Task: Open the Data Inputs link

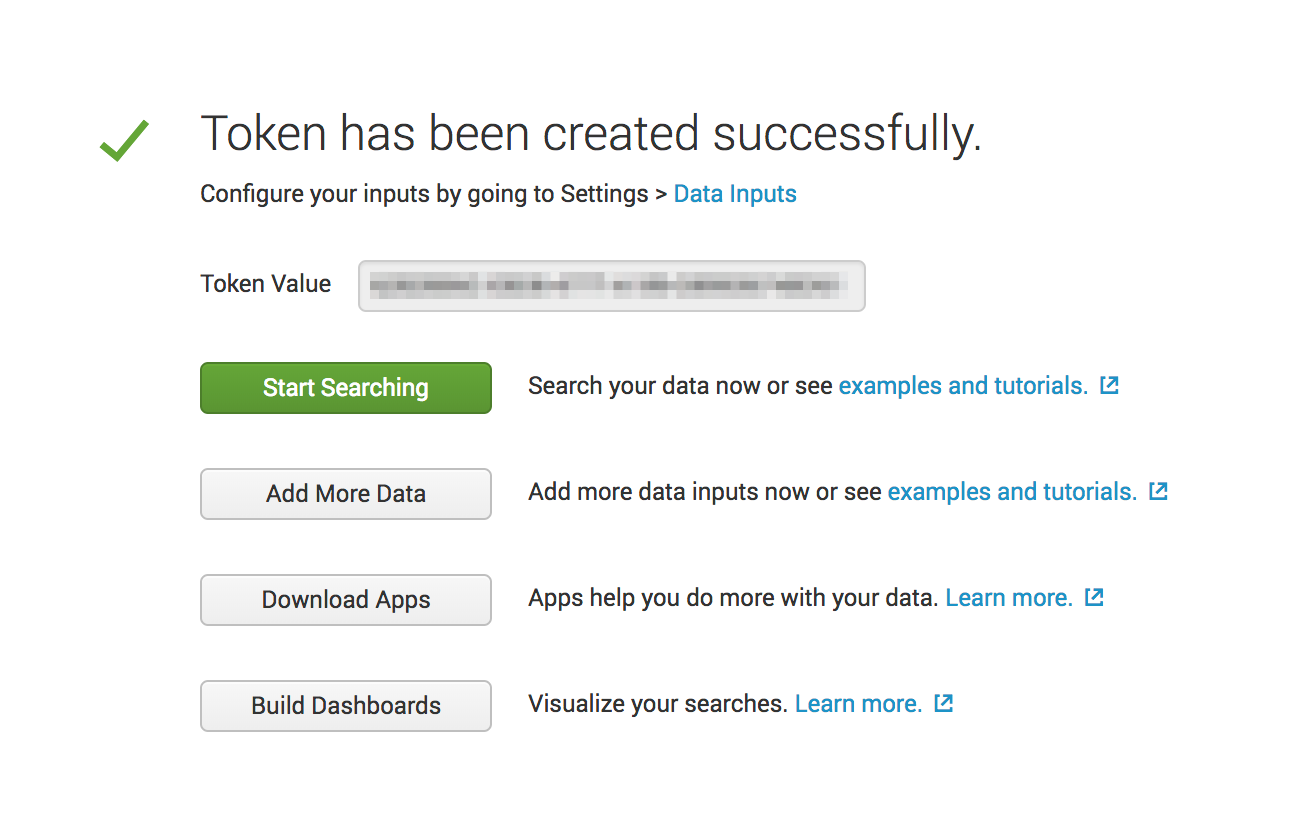Action: tap(735, 193)
